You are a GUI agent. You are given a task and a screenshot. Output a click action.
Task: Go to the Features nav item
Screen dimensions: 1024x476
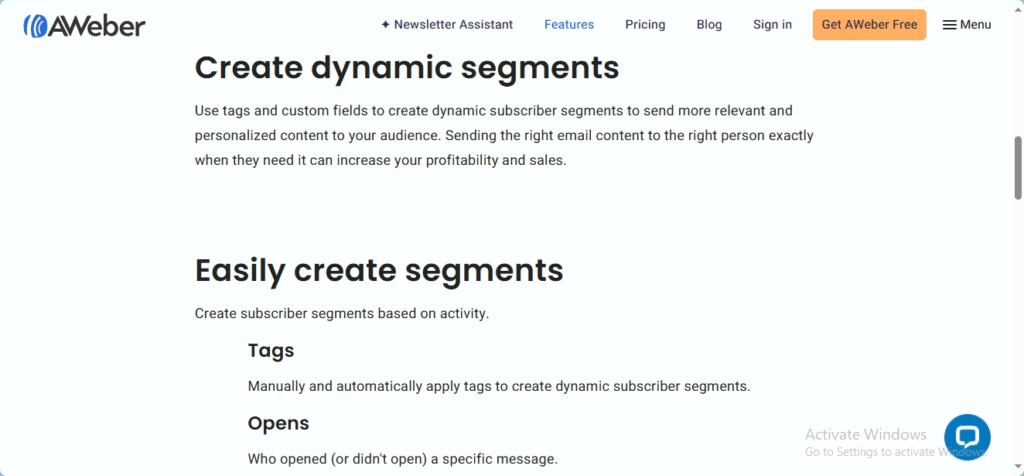569,25
